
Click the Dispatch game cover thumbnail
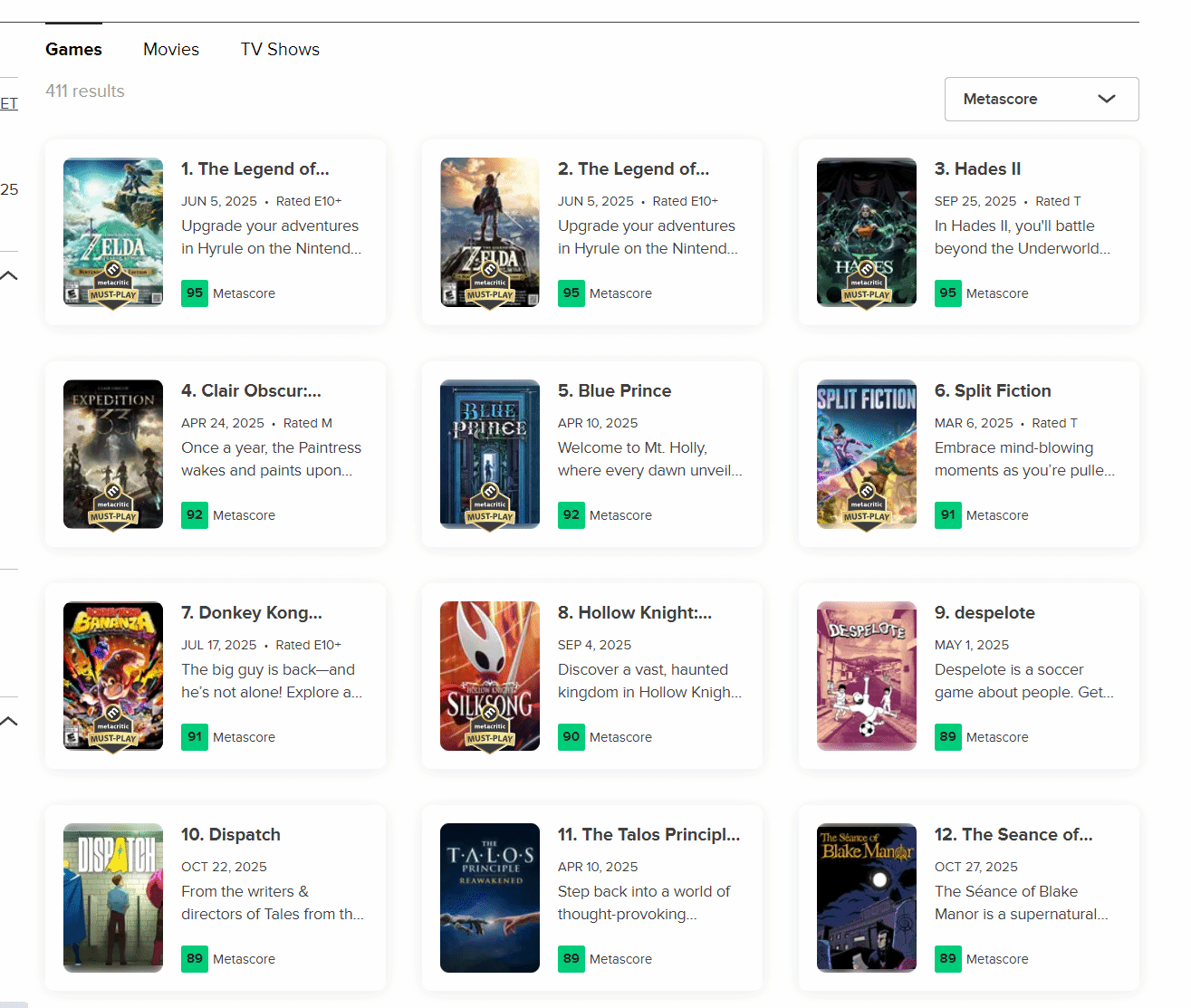point(113,898)
